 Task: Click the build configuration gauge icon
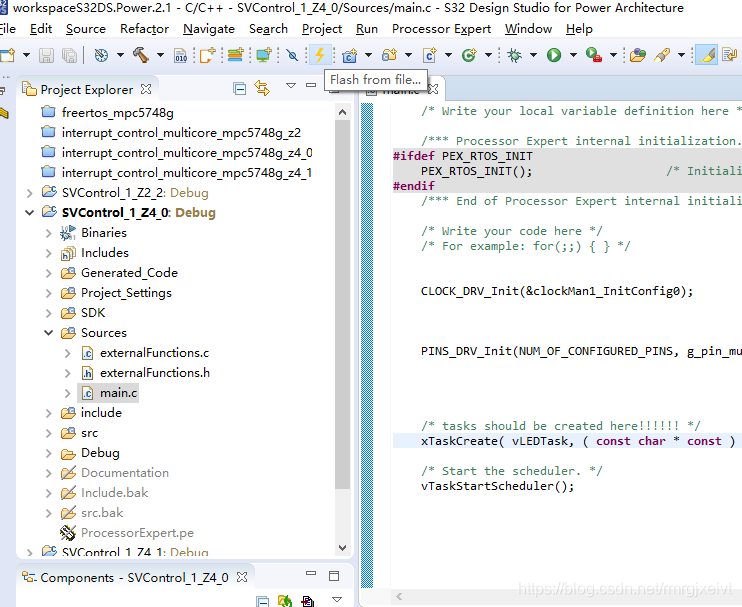coord(101,55)
